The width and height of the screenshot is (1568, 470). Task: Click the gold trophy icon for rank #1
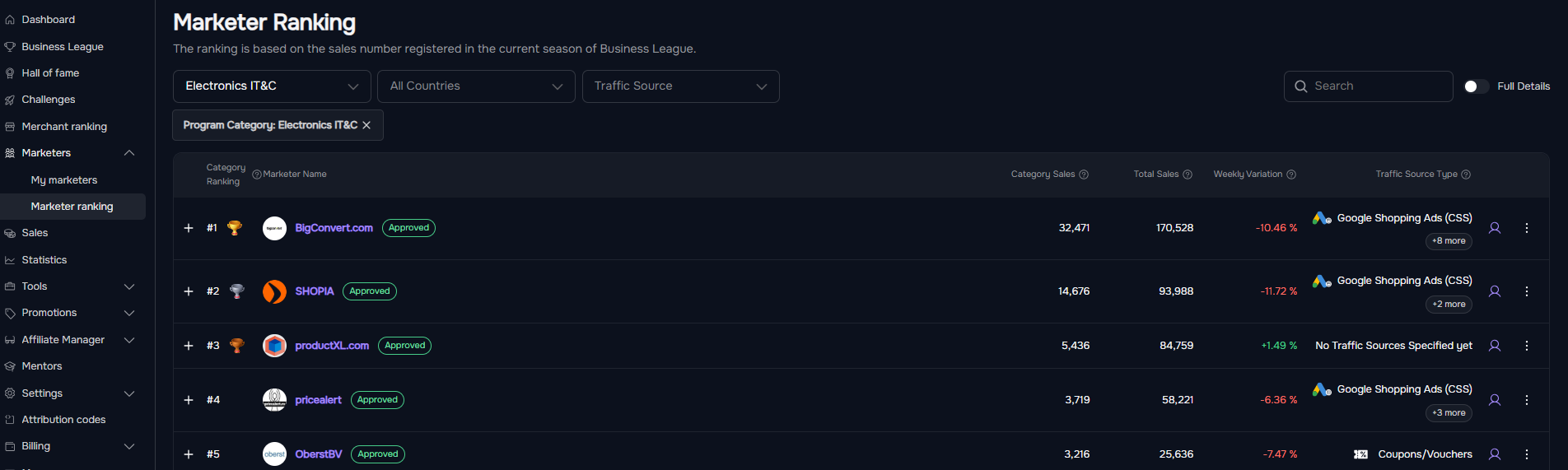tap(235, 228)
